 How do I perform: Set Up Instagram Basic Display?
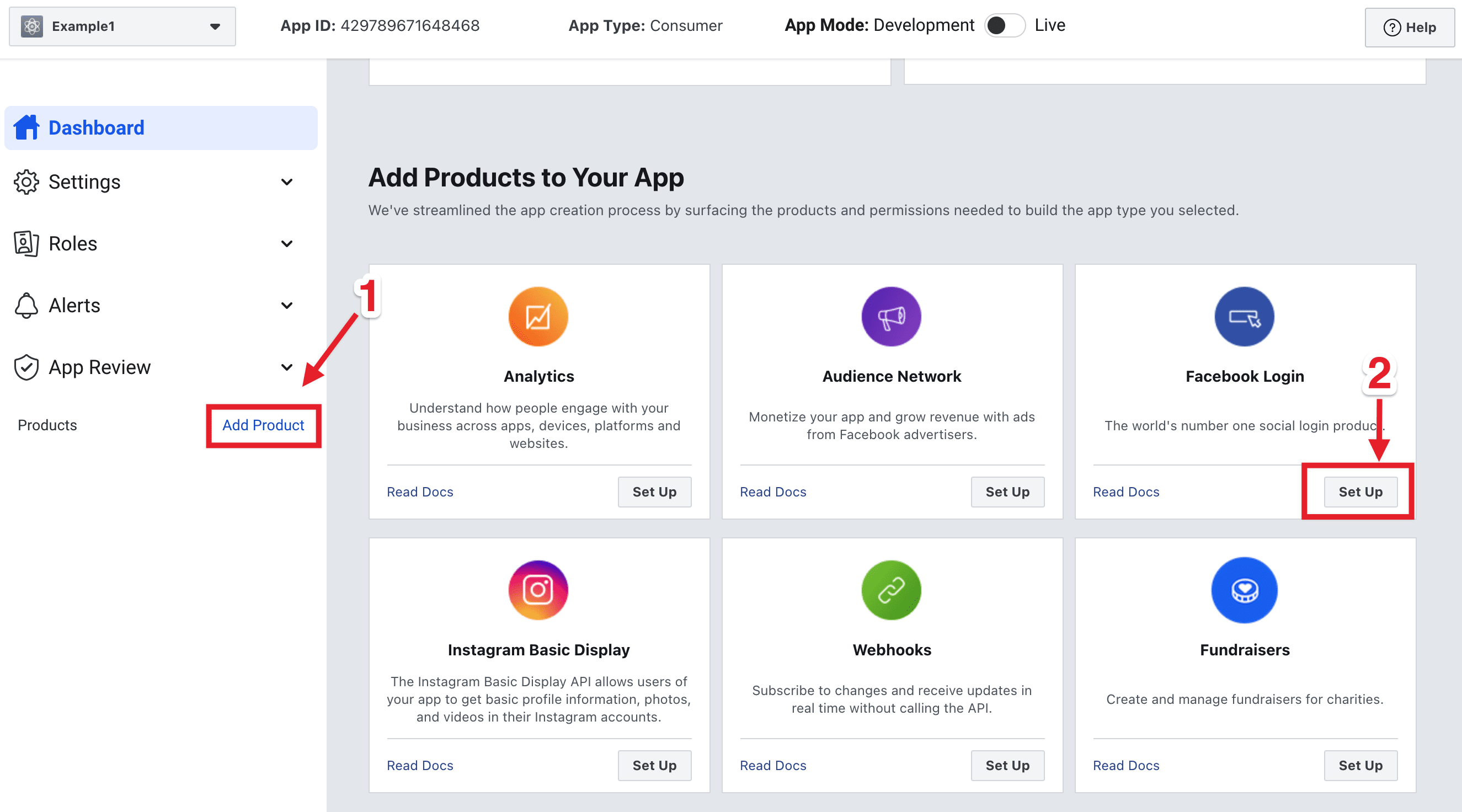tap(654, 766)
